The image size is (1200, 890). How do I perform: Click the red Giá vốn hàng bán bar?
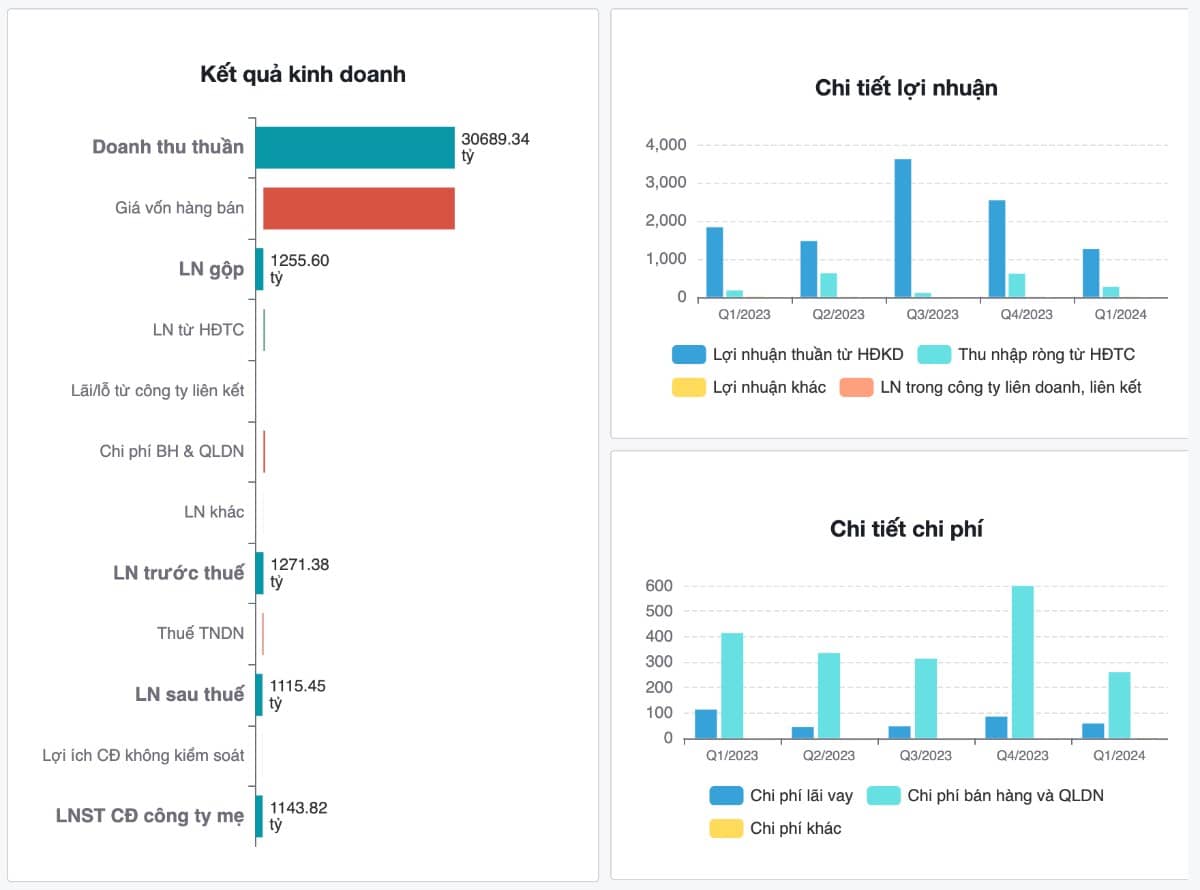pos(359,208)
